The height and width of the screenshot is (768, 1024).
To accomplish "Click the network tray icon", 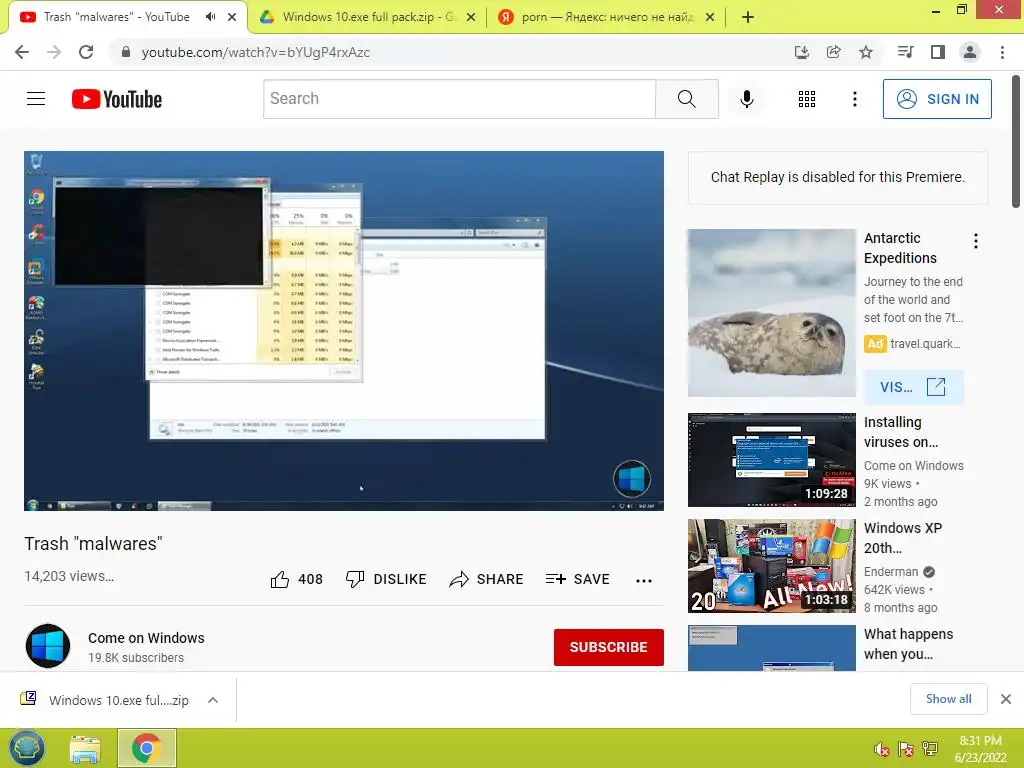I will pyautogui.click(x=930, y=749).
